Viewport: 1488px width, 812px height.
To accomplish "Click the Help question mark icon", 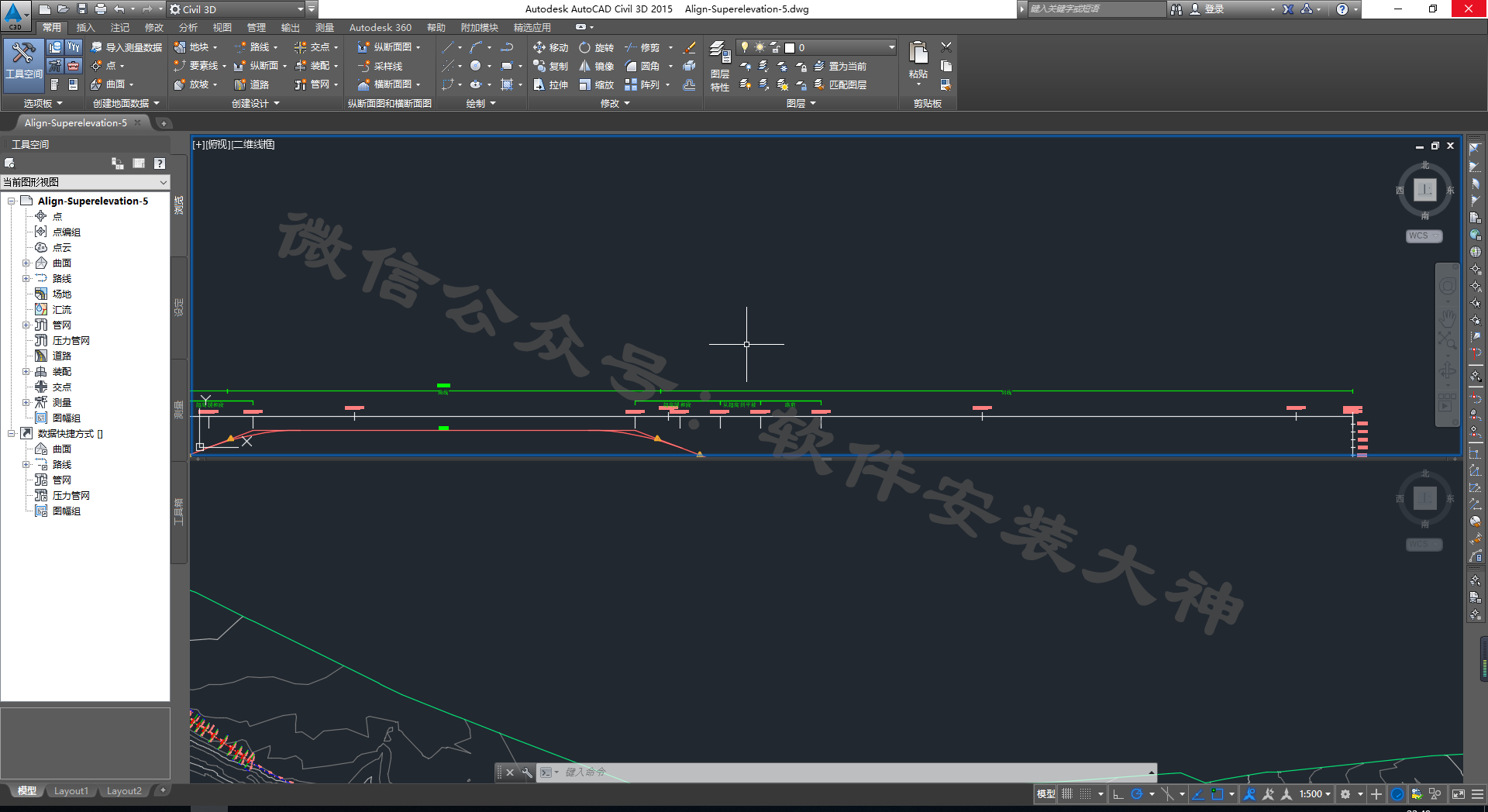I will [1342, 9].
